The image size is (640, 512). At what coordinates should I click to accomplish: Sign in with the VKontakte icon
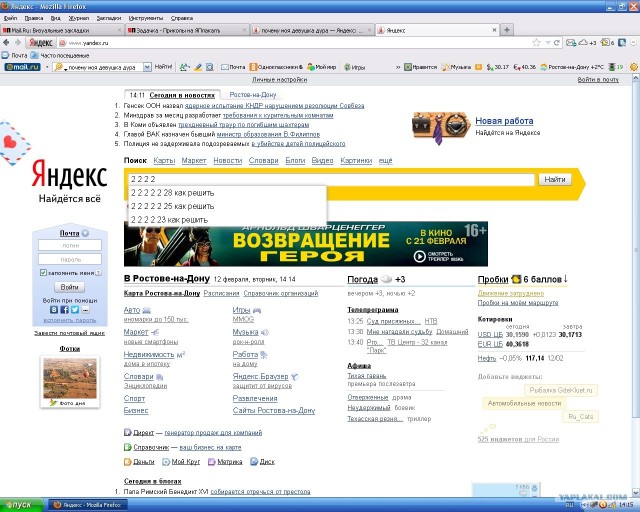click(54, 309)
